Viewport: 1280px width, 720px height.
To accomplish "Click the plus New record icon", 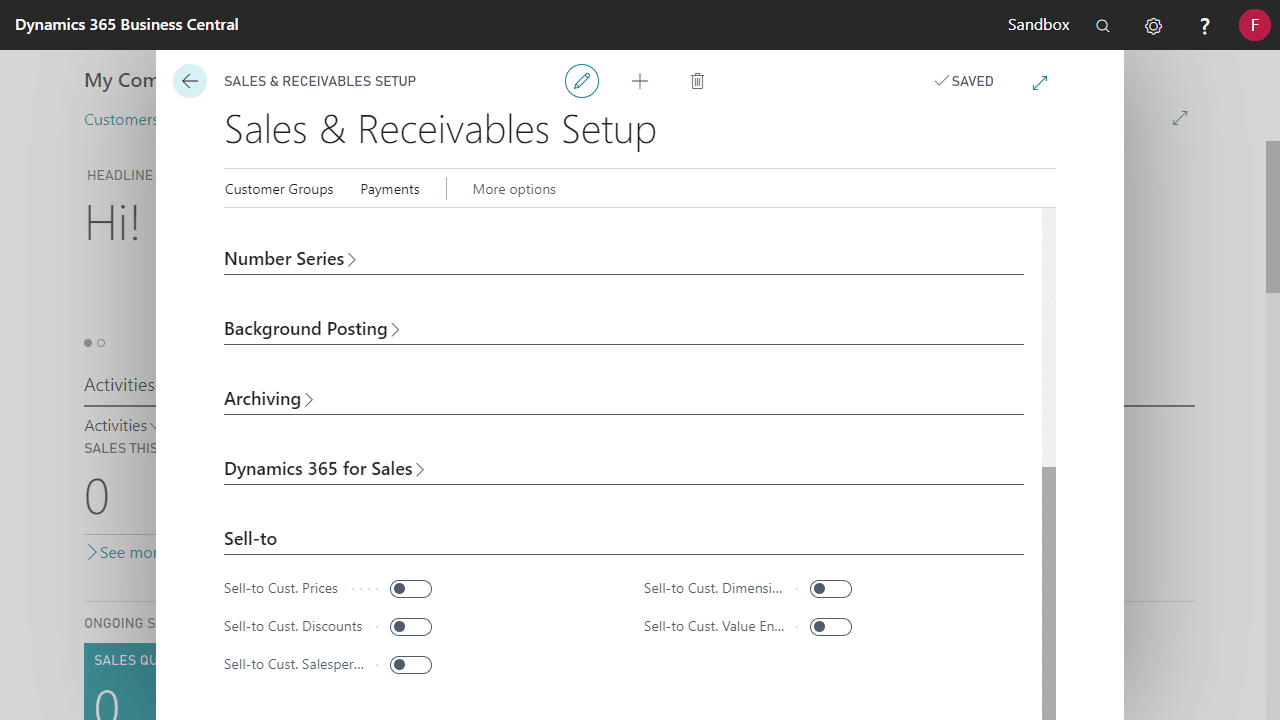I will point(640,81).
